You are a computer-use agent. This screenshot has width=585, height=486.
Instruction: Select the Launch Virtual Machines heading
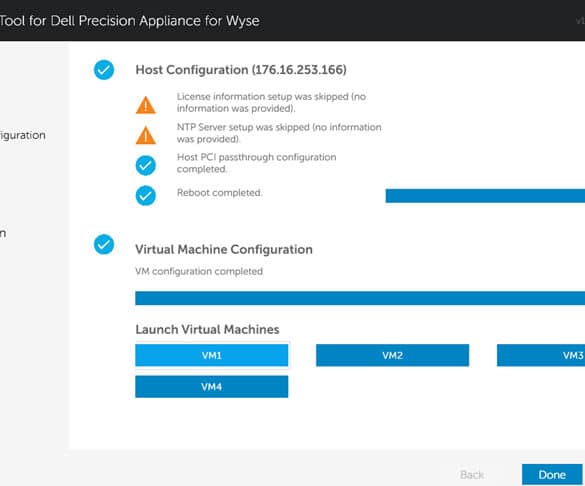207,329
